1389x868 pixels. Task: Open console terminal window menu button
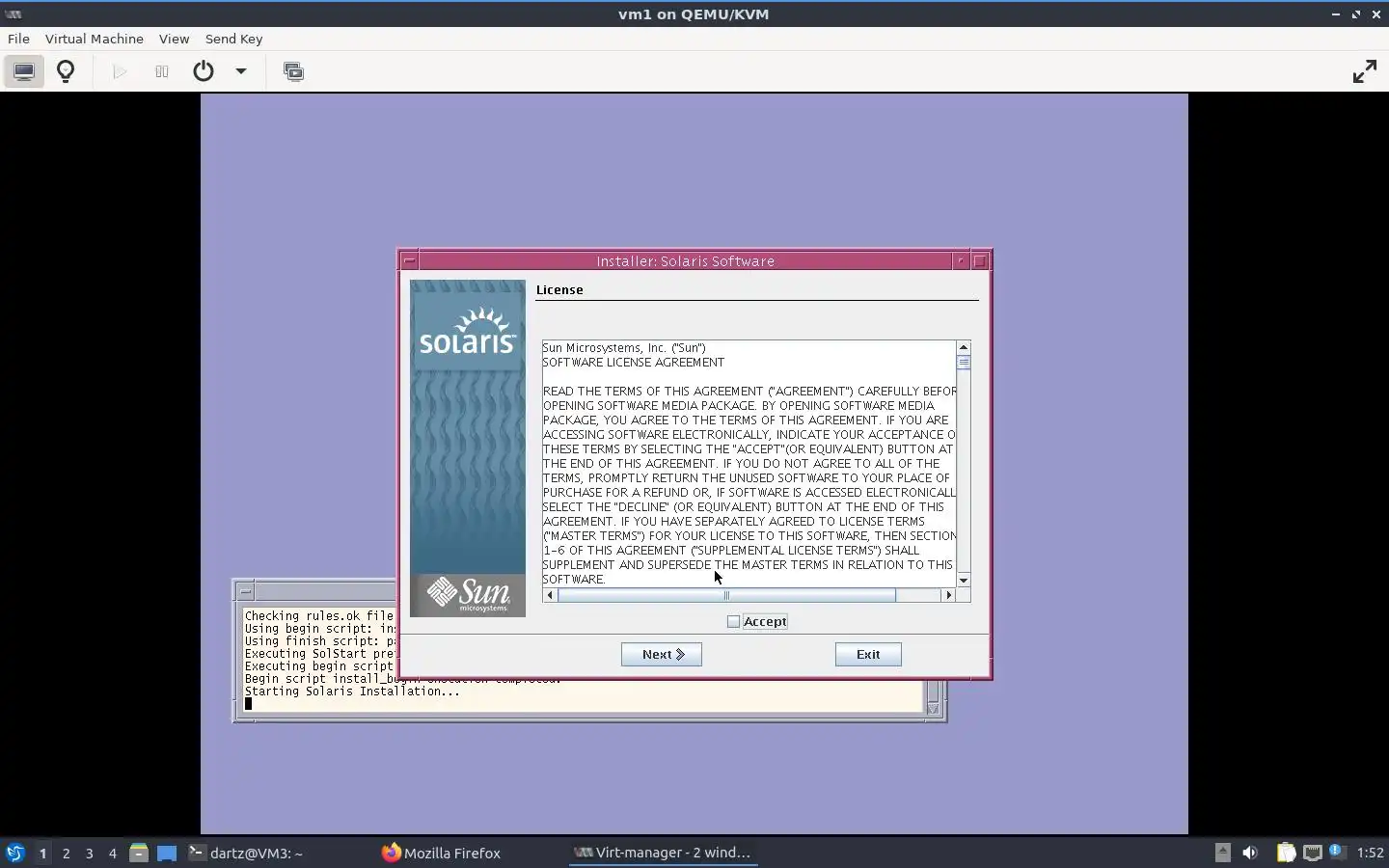(x=245, y=591)
